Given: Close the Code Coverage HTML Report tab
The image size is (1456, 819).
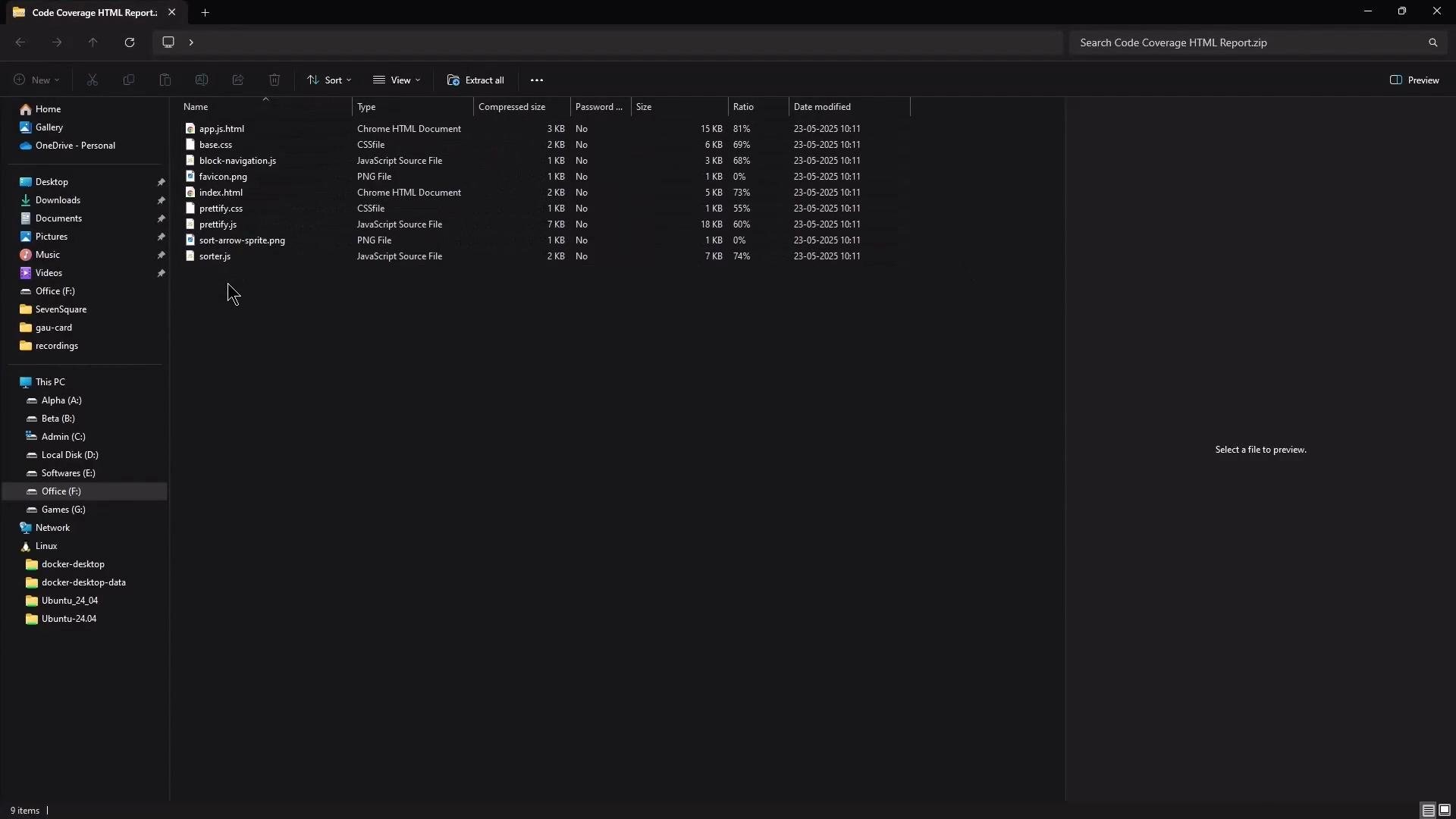Looking at the screenshot, I should 171,12.
